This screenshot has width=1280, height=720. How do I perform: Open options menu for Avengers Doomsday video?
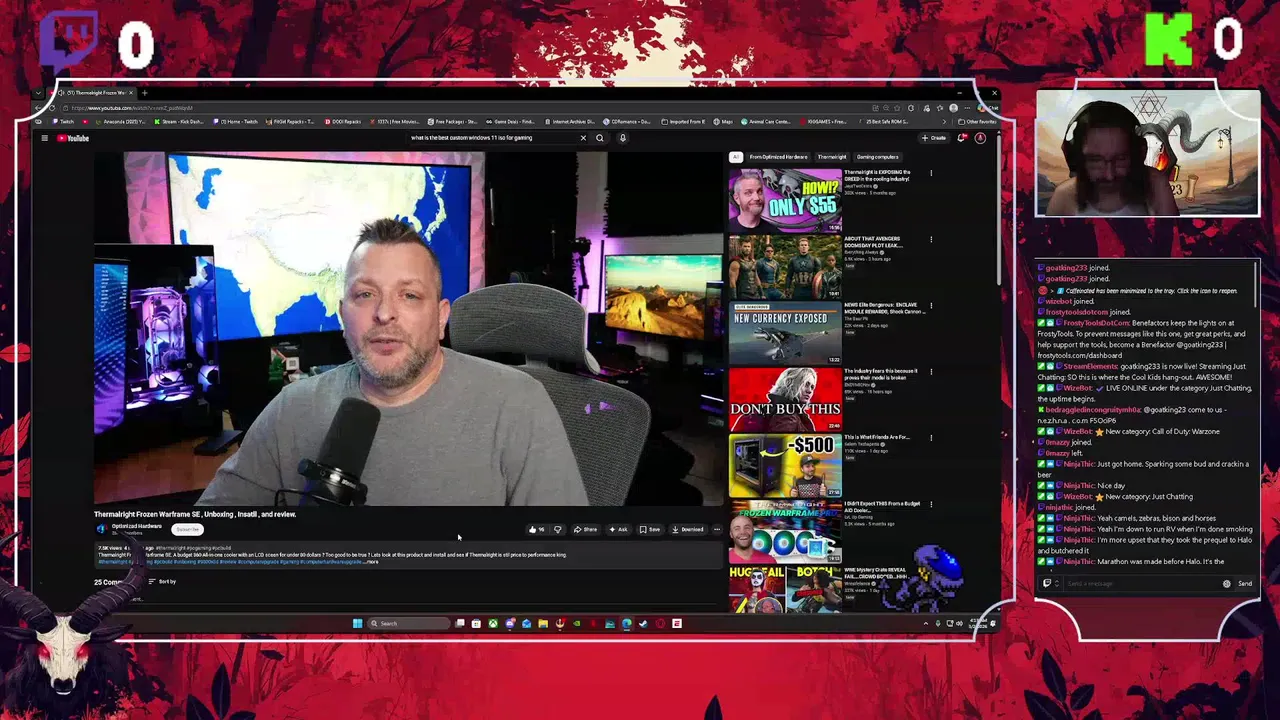click(x=931, y=239)
